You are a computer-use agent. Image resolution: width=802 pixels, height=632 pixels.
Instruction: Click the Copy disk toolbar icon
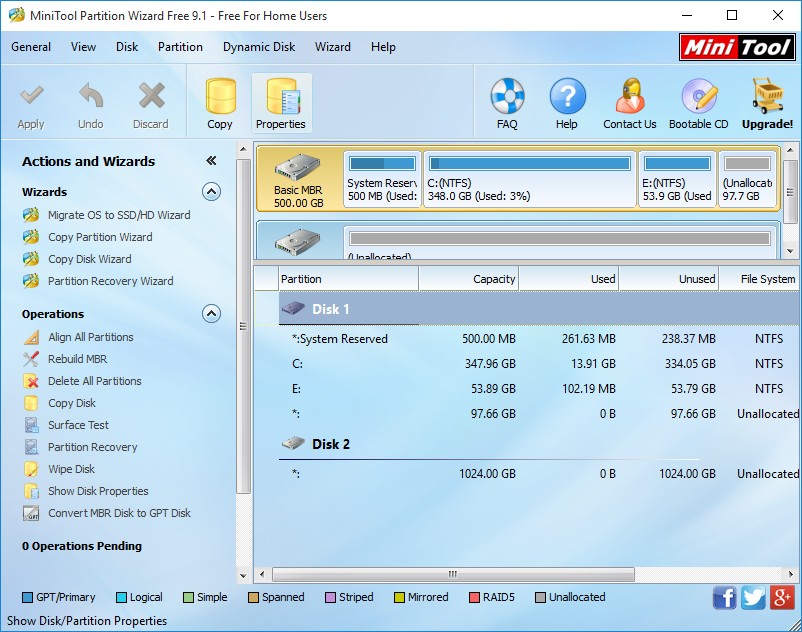220,96
